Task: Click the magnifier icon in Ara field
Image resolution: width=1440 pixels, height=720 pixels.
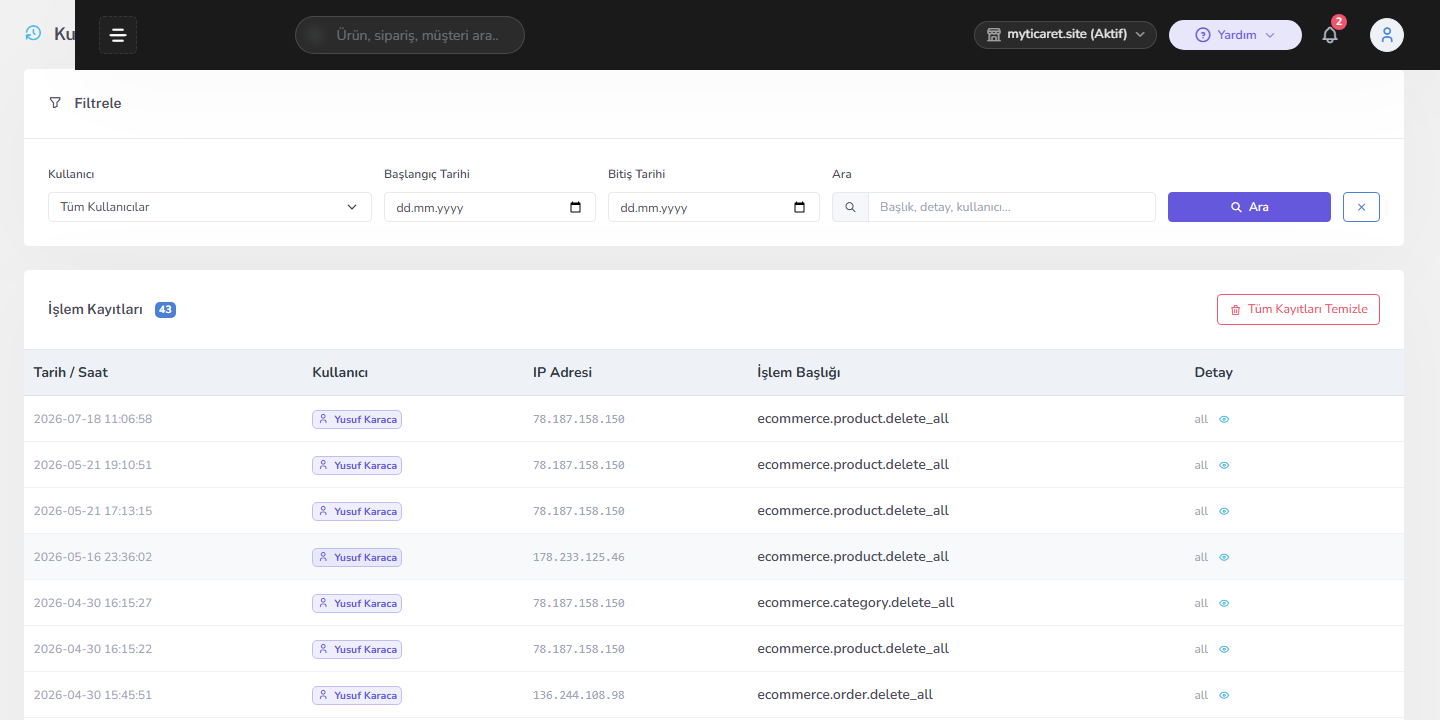Action: click(x=850, y=207)
